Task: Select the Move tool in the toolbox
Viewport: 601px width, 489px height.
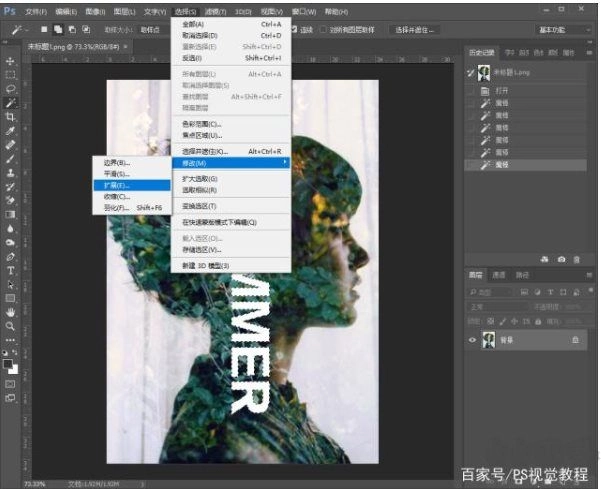Action: [x=10, y=61]
